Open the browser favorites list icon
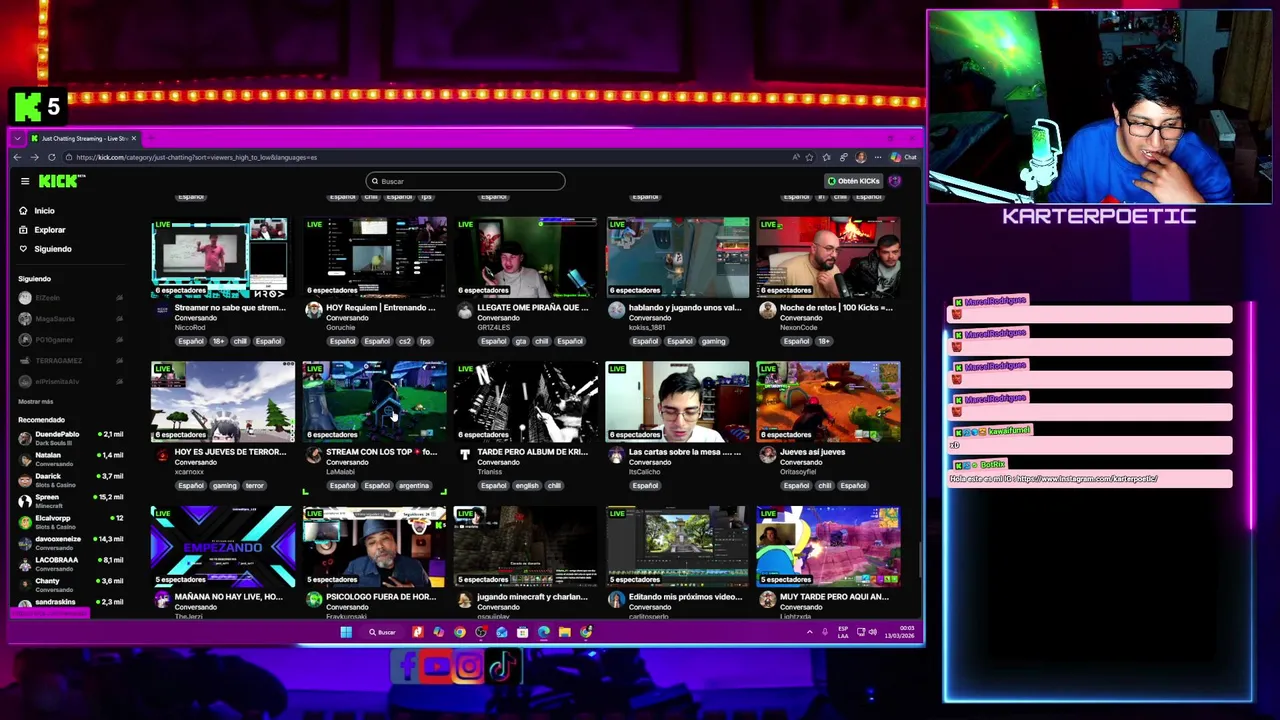Screen dimensions: 1280x720 (x=827, y=157)
